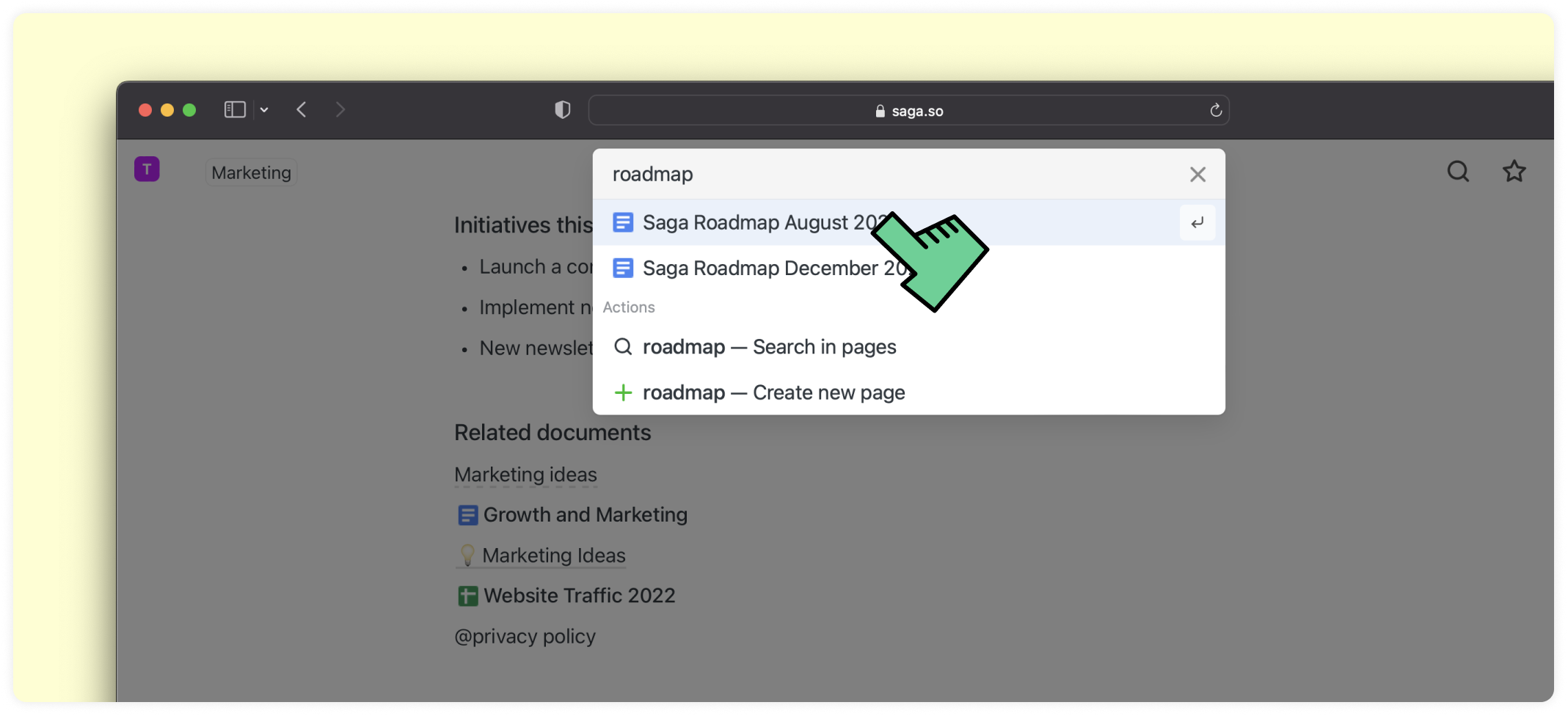Open the privacy shield report
Image resolution: width=1568 pixels, height=716 pixels.
(562, 110)
